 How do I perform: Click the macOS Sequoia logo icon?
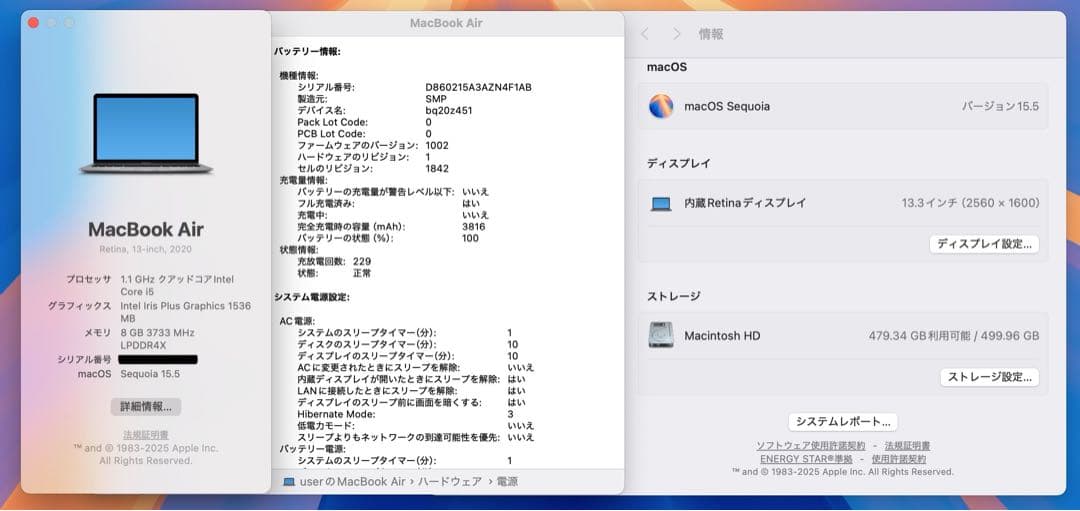(x=661, y=106)
